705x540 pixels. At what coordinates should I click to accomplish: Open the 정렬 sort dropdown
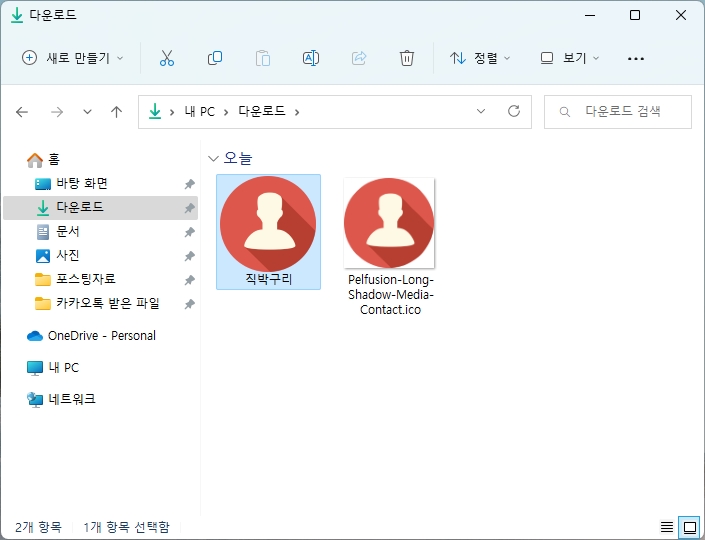coord(480,58)
